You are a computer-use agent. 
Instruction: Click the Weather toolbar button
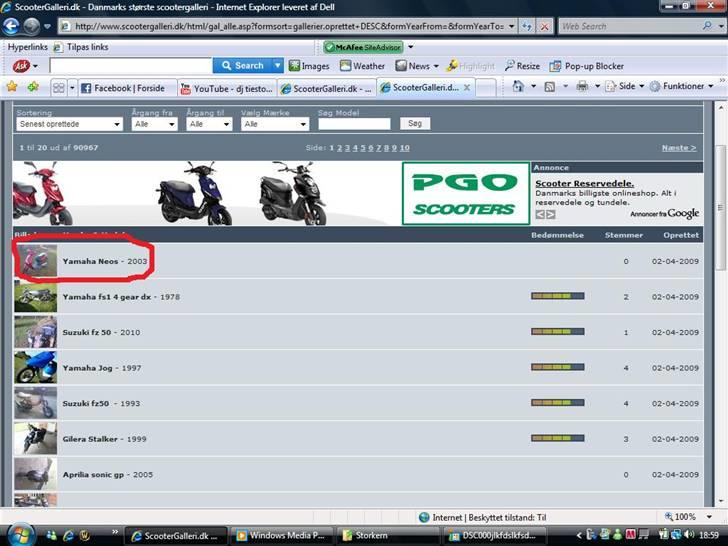tap(361, 66)
